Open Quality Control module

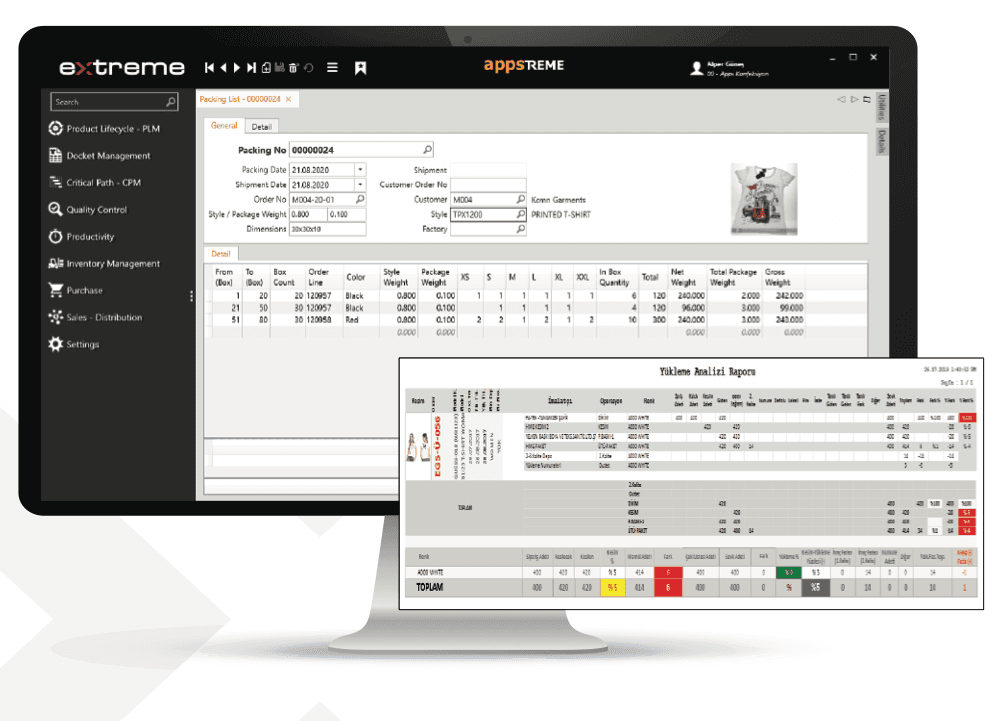coord(88,209)
